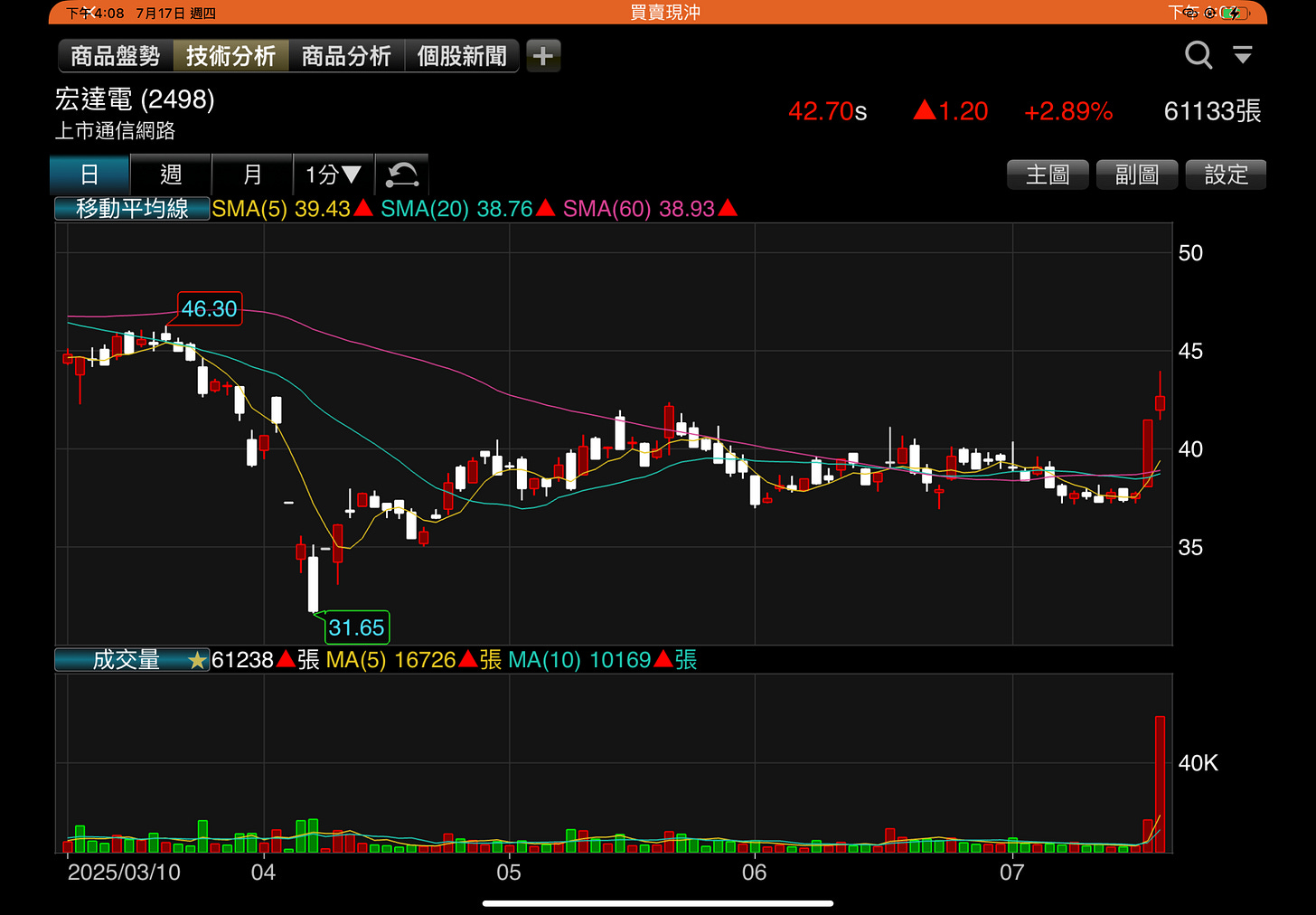Switch chart to 週 (weekly) period
This screenshot has width=1316, height=915.
point(171,174)
